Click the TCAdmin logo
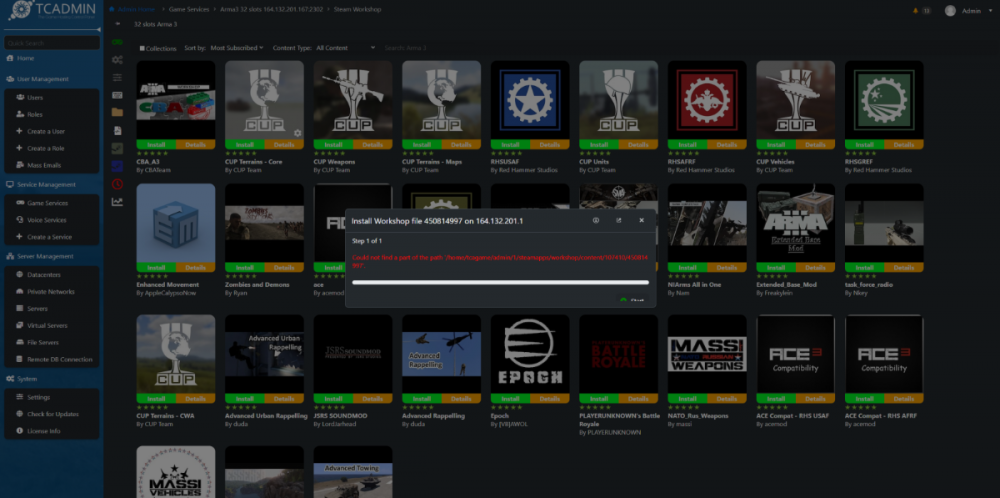The image size is (1000, 498). [52, 11]
